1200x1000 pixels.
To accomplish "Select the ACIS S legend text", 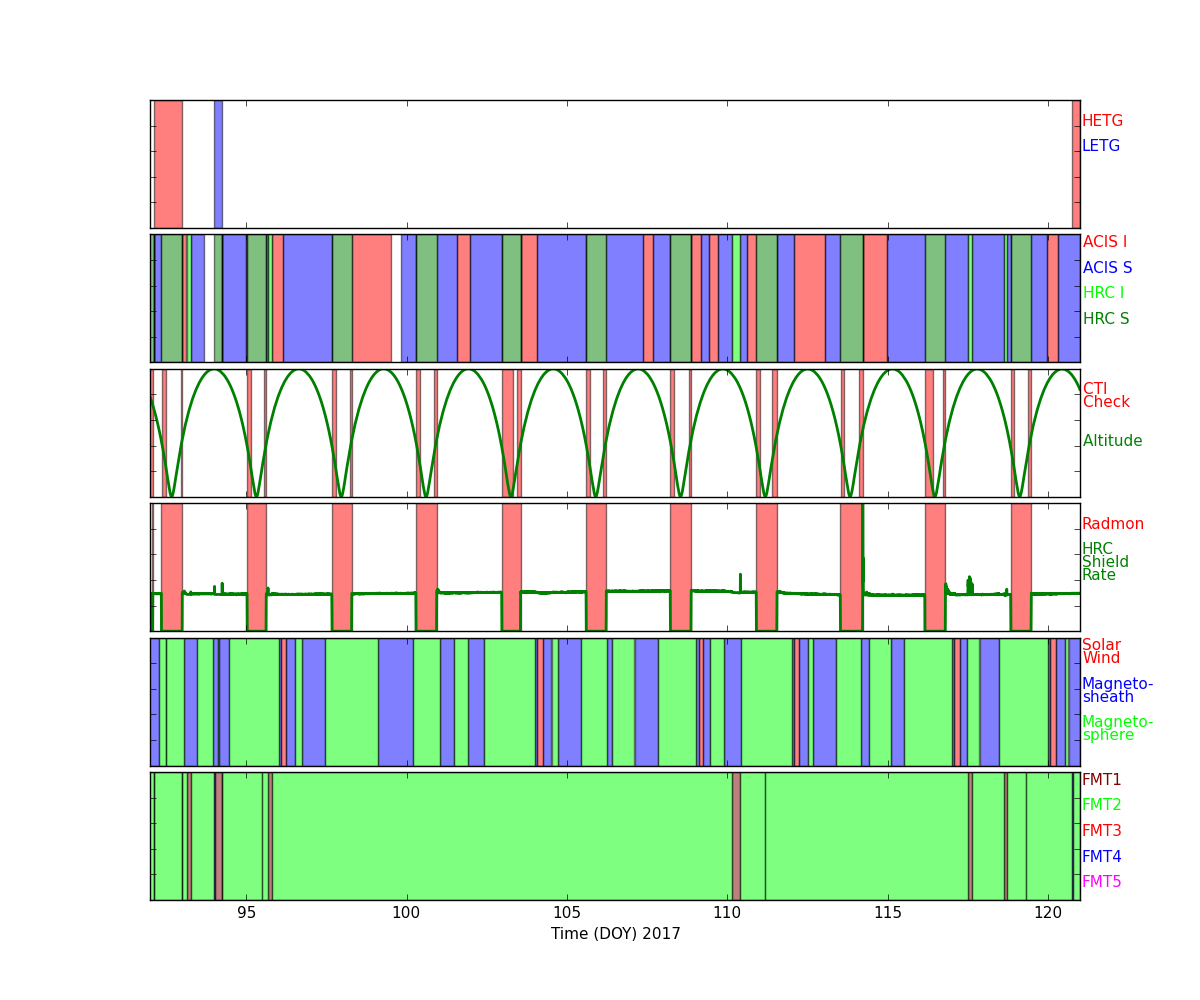I will pyautogui.click(x=1106, y=268).
